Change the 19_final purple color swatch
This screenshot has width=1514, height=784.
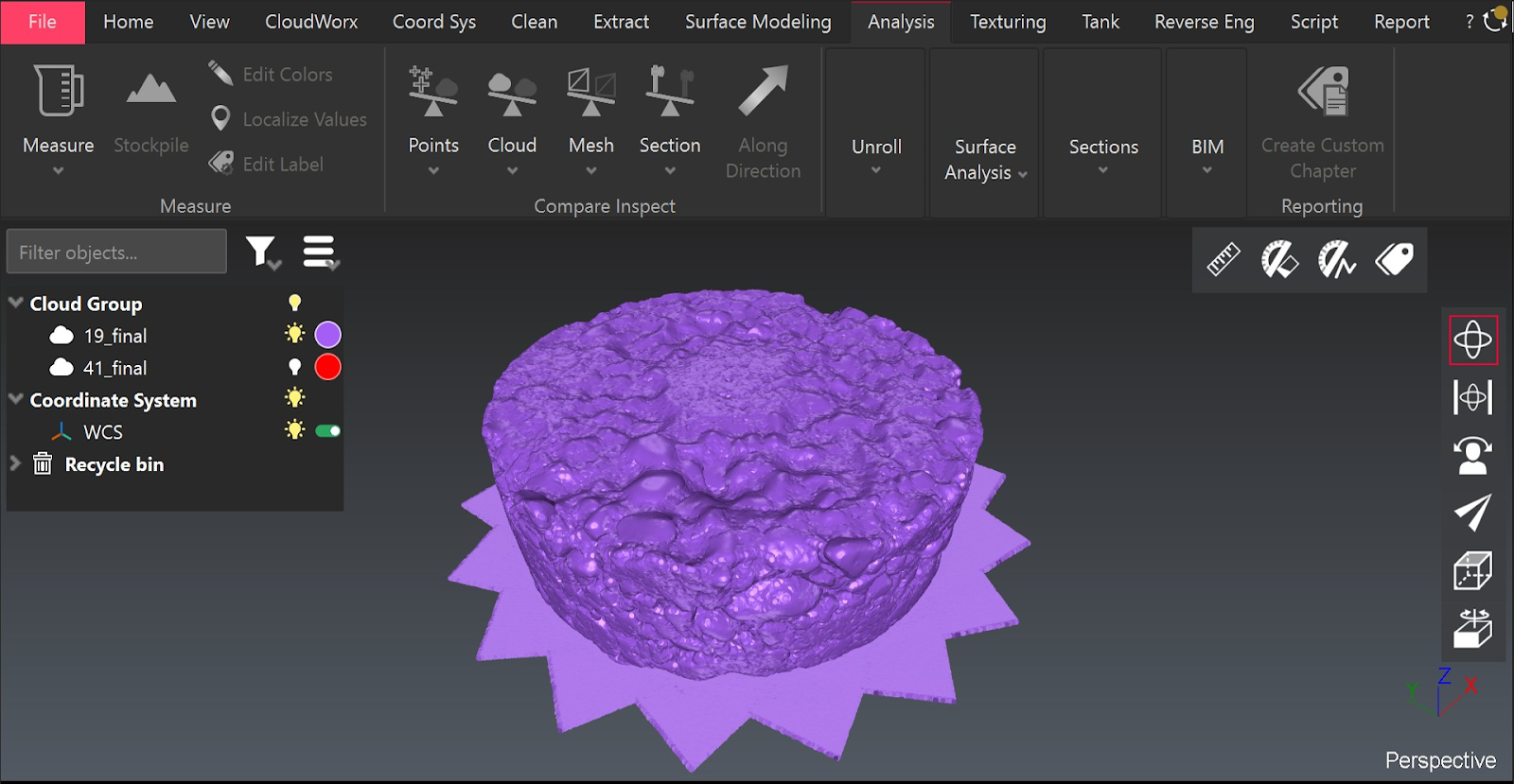click(x=328, y=335)
